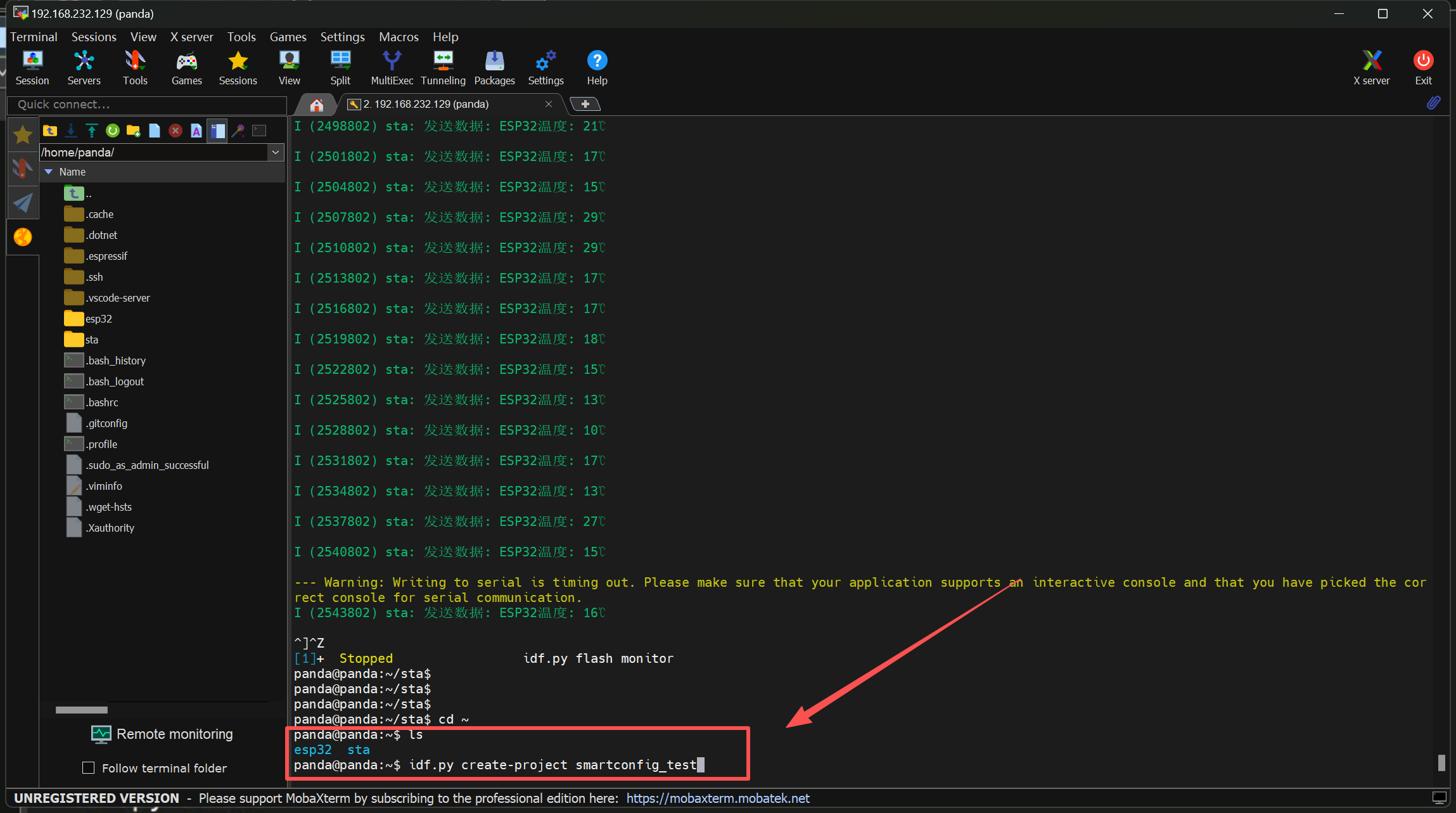Toggle the SFTP tree view panel button

[217, 131]
